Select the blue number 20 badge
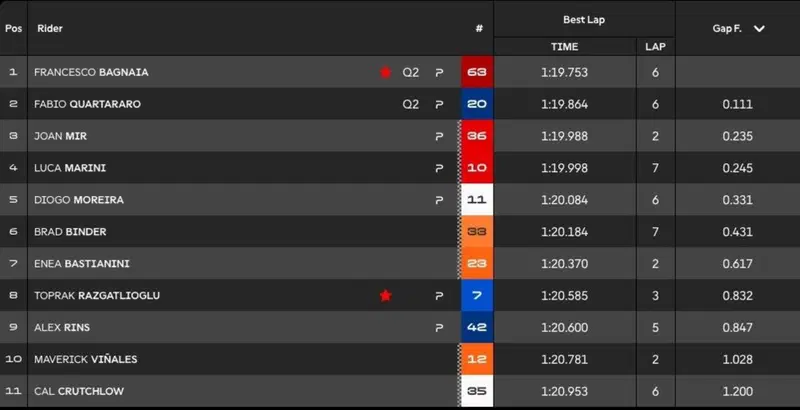 click(477, 104)
